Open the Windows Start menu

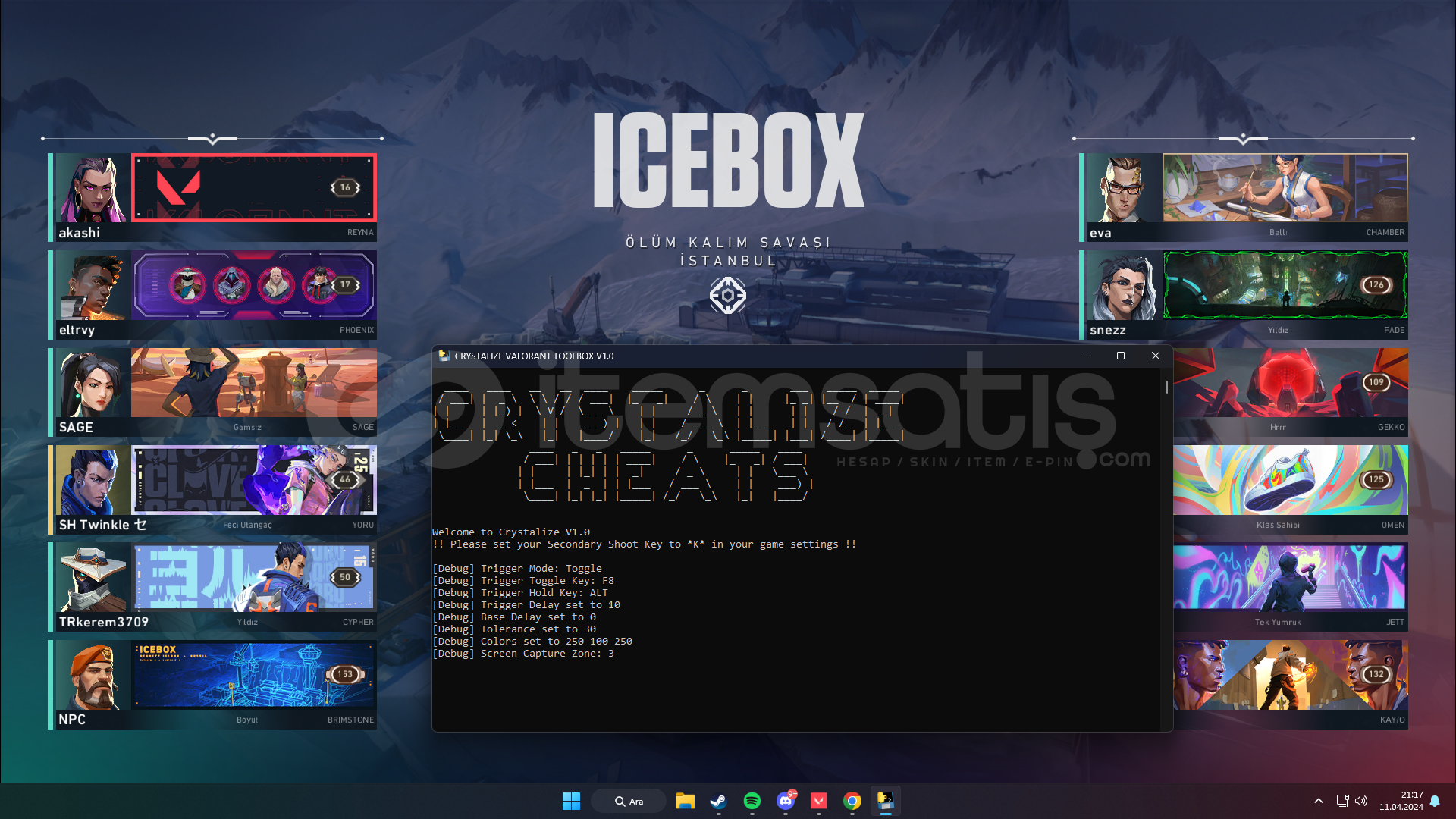(x=571, y=801)
